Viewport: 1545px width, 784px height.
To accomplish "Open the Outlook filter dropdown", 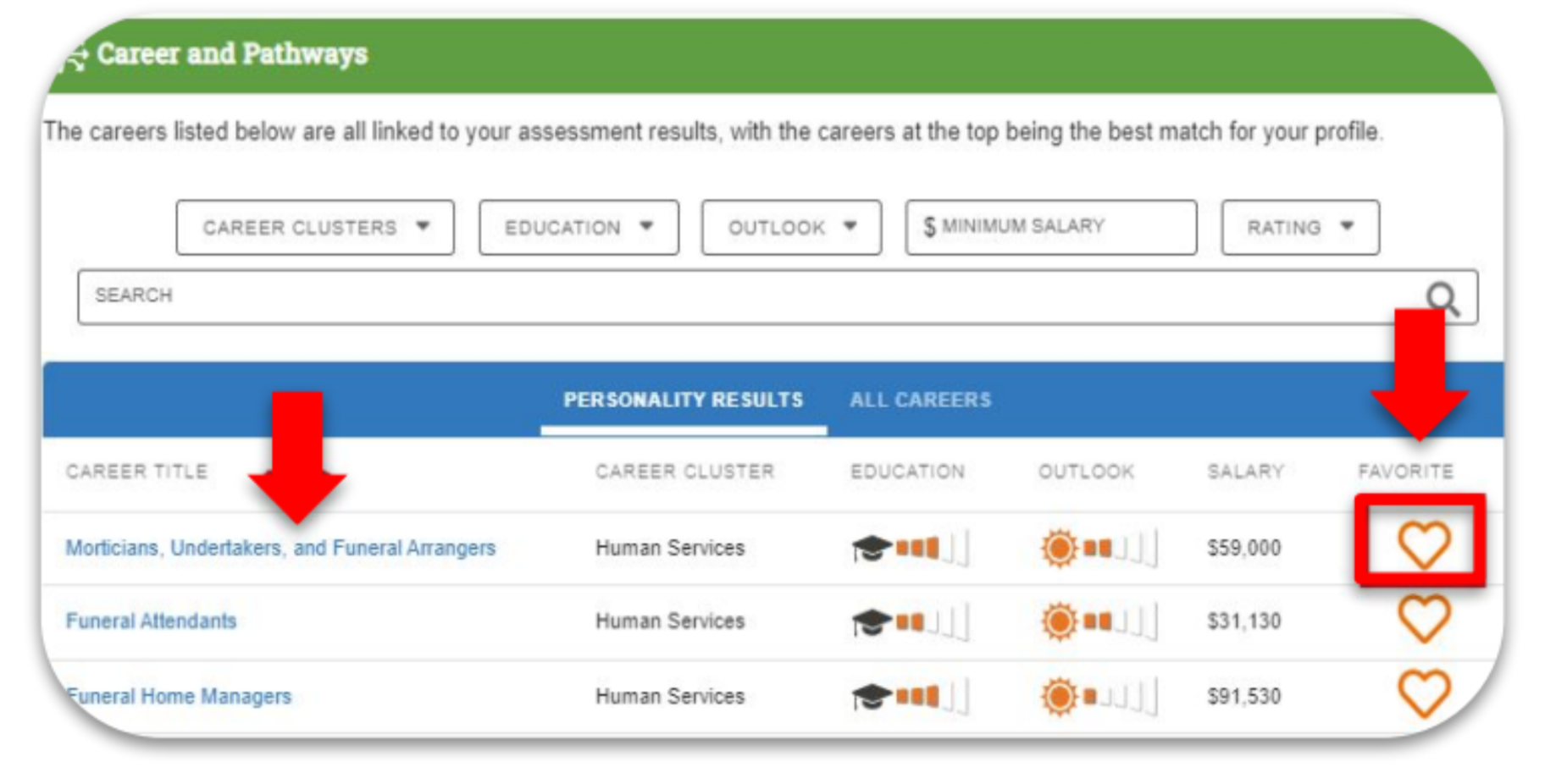I will click(x=791, y=227).
